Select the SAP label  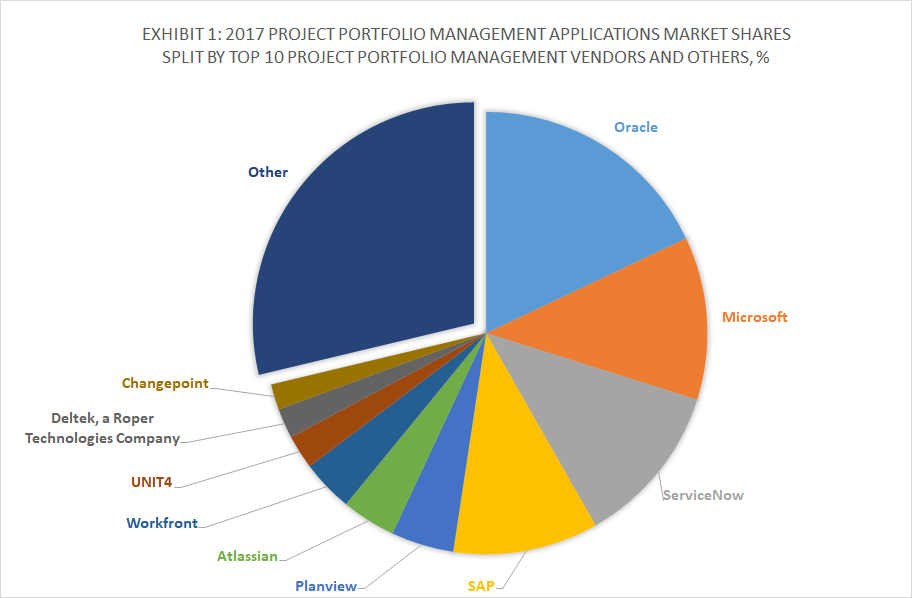click(x=480, y=582)
